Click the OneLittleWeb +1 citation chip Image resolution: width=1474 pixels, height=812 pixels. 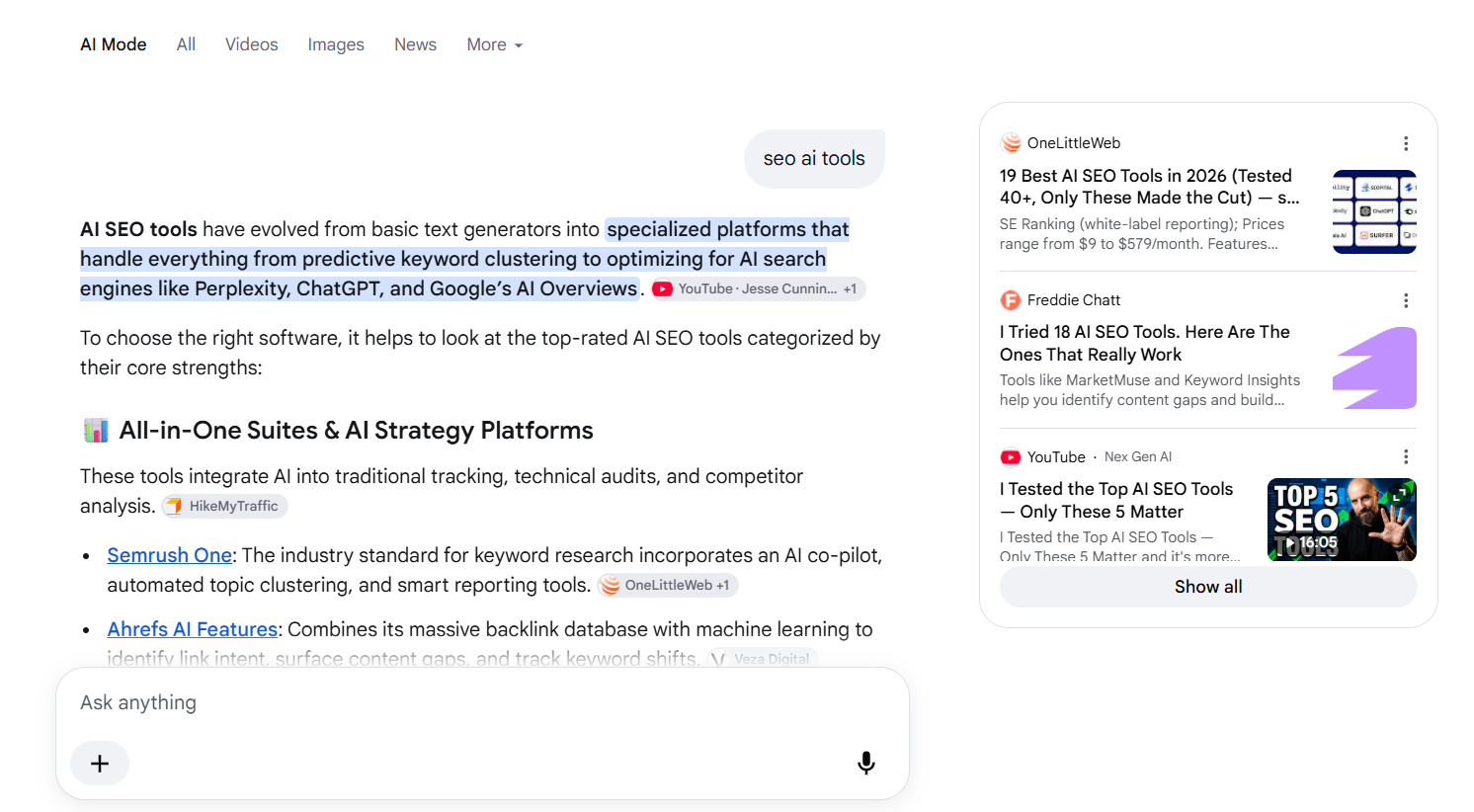click(x=668, y=585)
